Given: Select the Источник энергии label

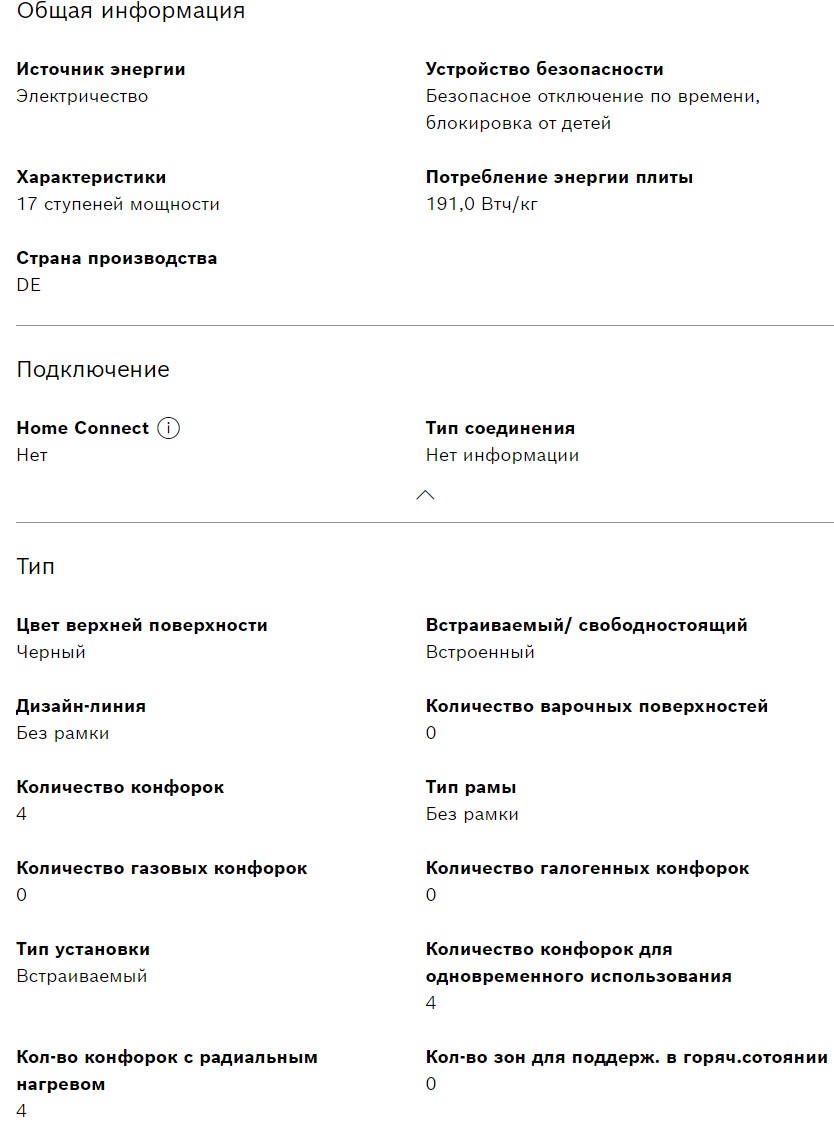Looking at the screenshot, I should click(101, 69).
